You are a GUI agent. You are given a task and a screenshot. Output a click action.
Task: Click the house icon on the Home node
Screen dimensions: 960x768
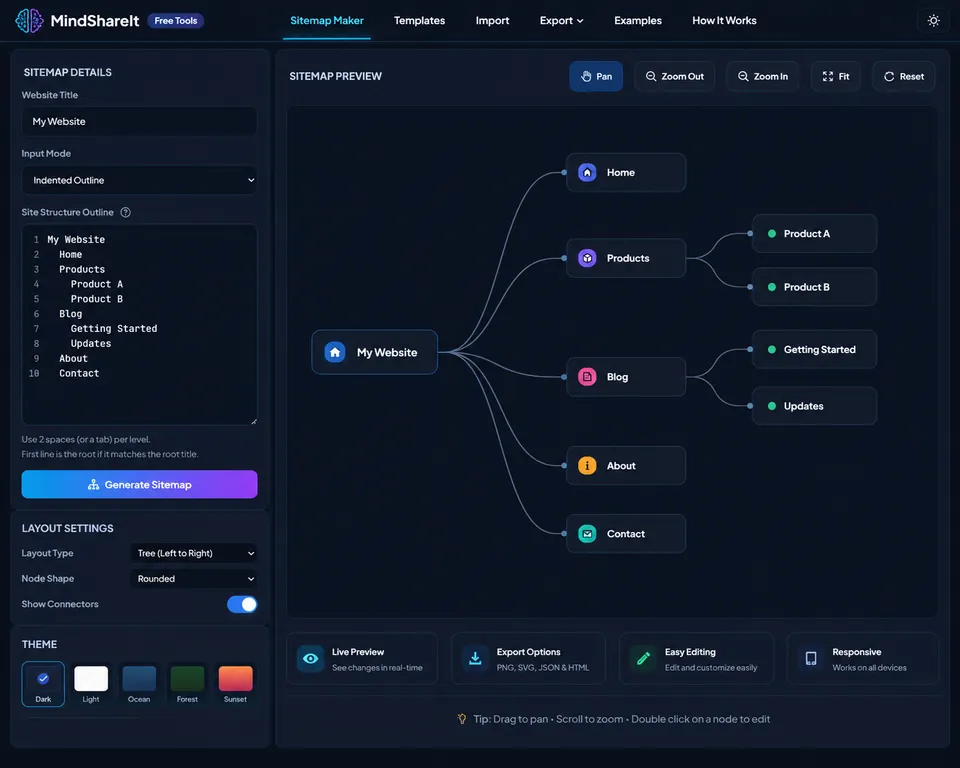pos(587,173)
